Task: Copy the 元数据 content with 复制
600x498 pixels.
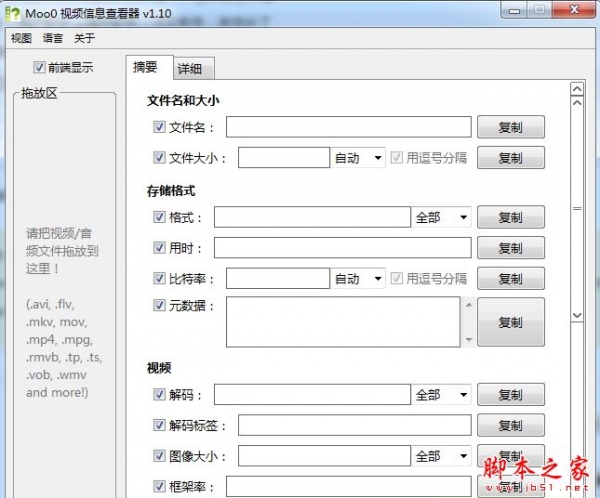Action: tap(511, 322)
